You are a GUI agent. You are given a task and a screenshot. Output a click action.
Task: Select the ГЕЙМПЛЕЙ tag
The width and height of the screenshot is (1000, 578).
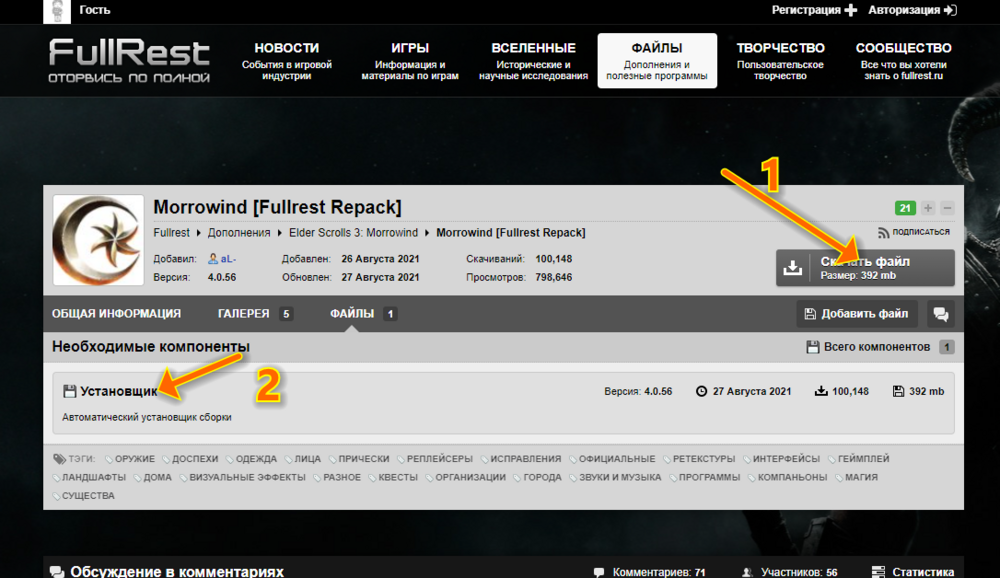point(864,459)
